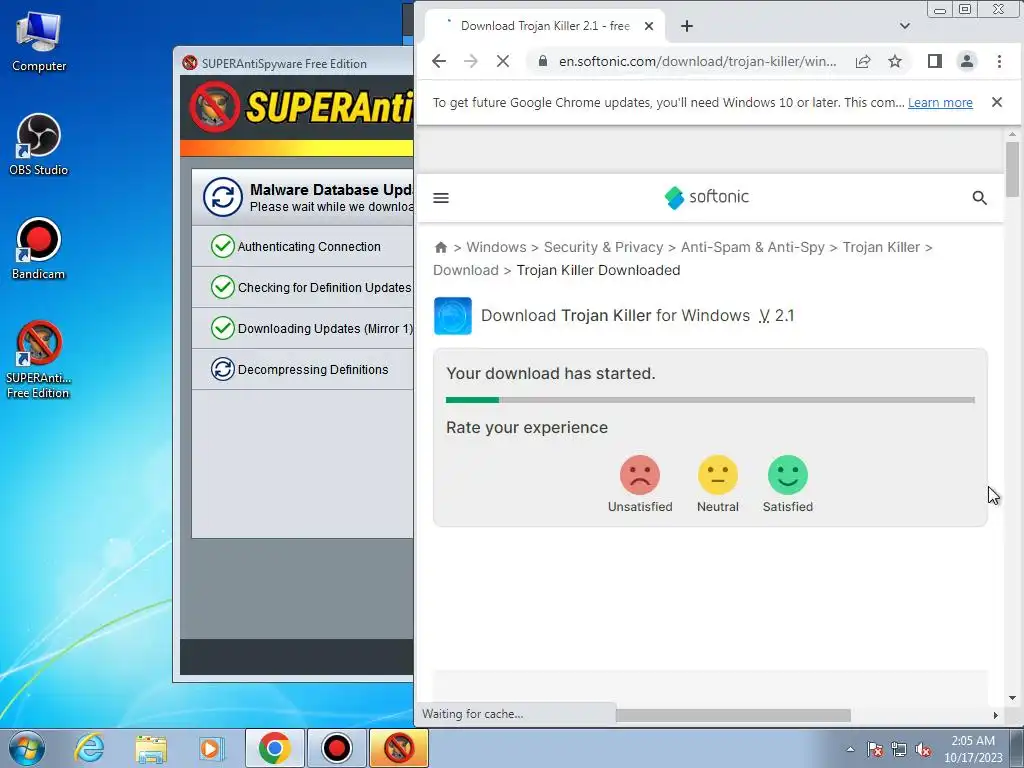
Task: Open SUPERAntiSpyware Free Edition desktop shortcut
Action: pos(39,360)
